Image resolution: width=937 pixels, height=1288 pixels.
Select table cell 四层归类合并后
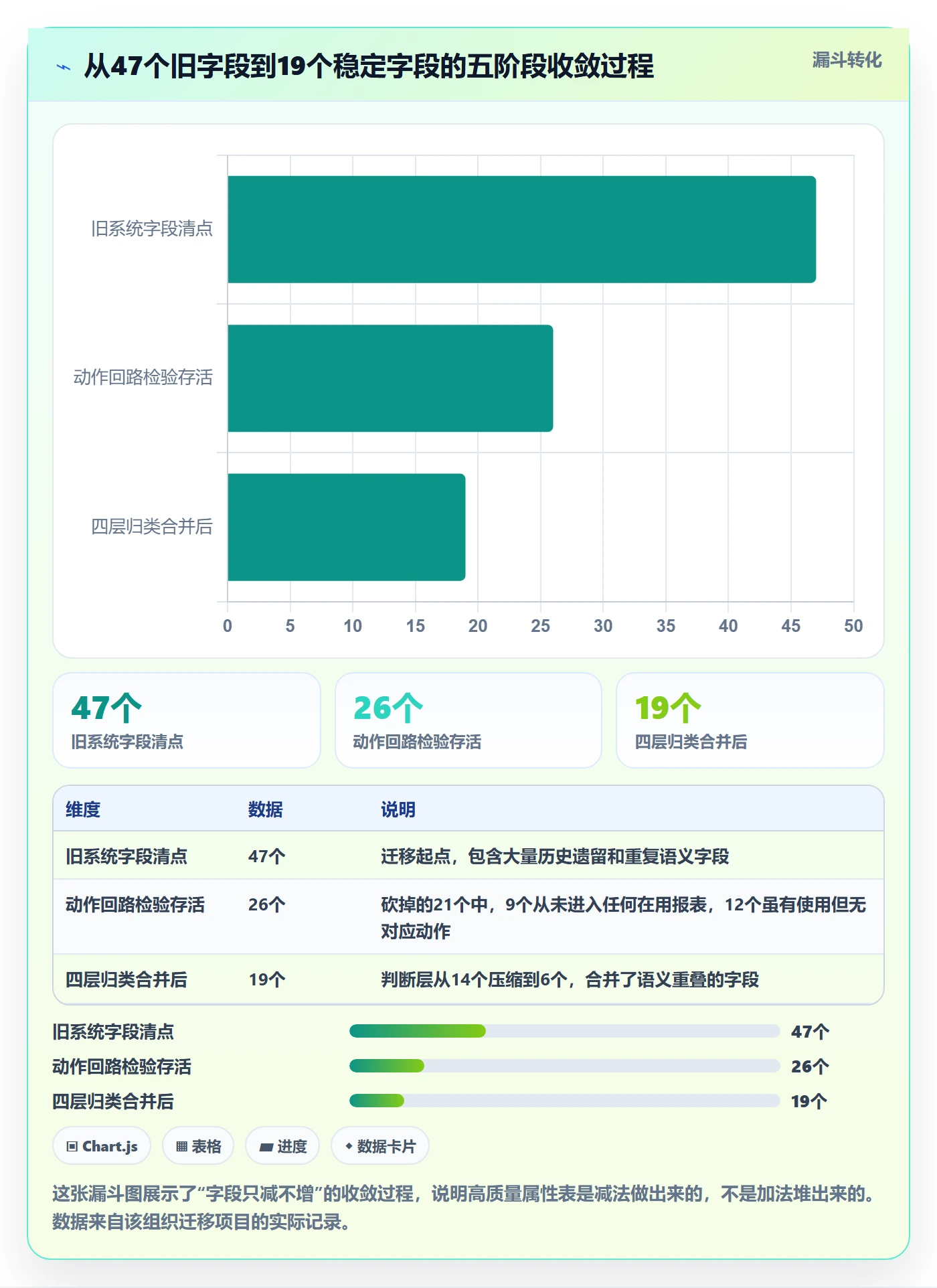coord(126,979)
